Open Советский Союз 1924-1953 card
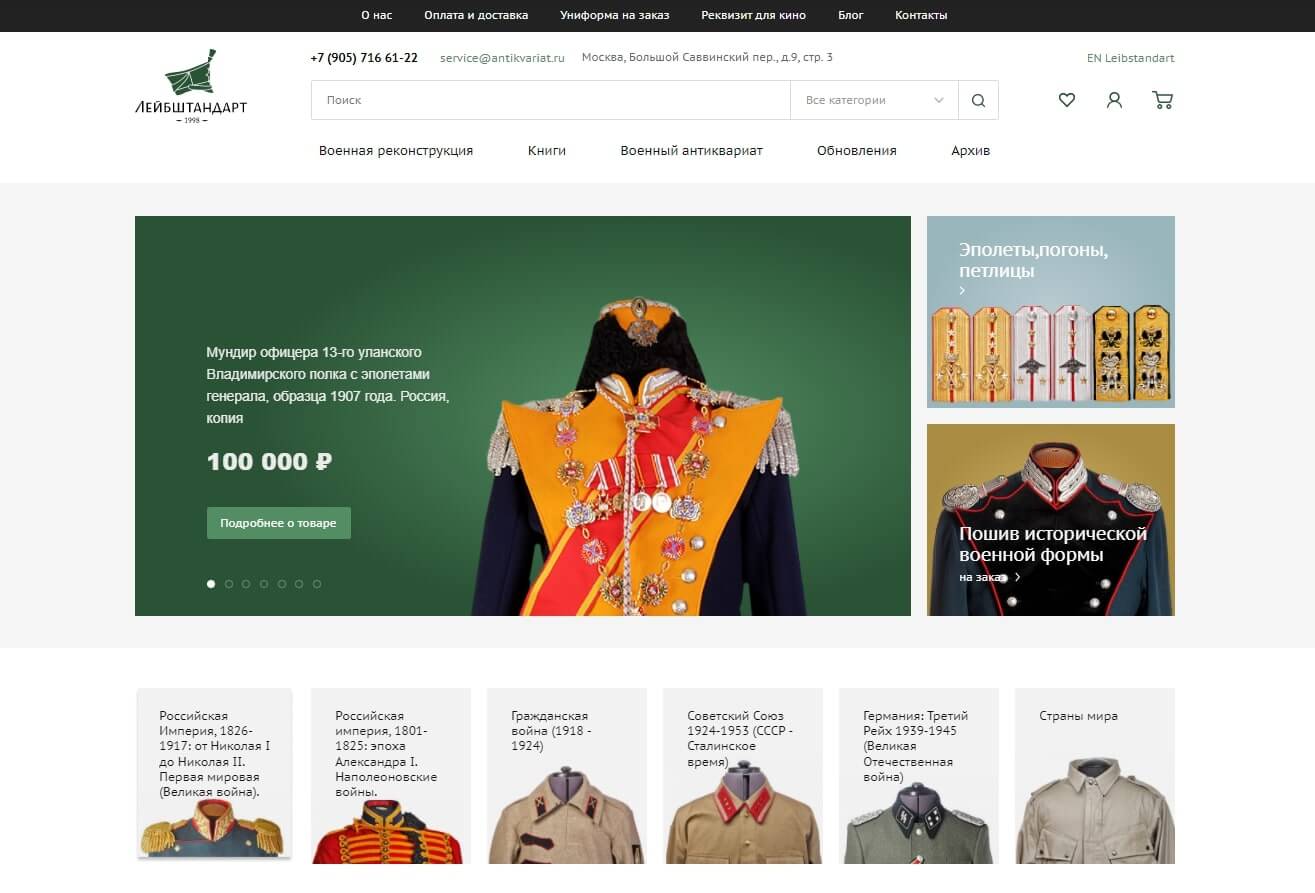Viewport: 1315px width, 893px height. (x=742, y=776)
